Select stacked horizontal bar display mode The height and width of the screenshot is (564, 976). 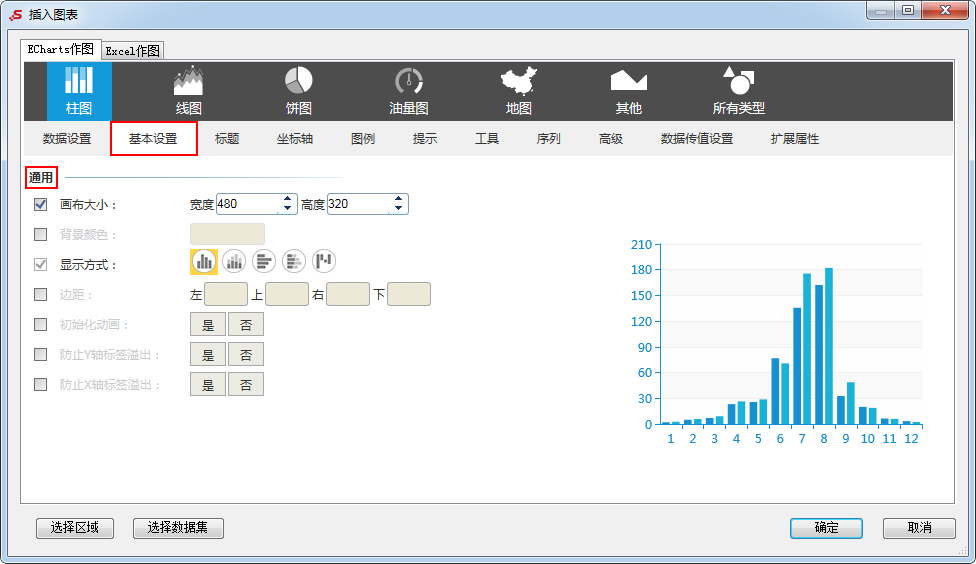tap(294, 261)
